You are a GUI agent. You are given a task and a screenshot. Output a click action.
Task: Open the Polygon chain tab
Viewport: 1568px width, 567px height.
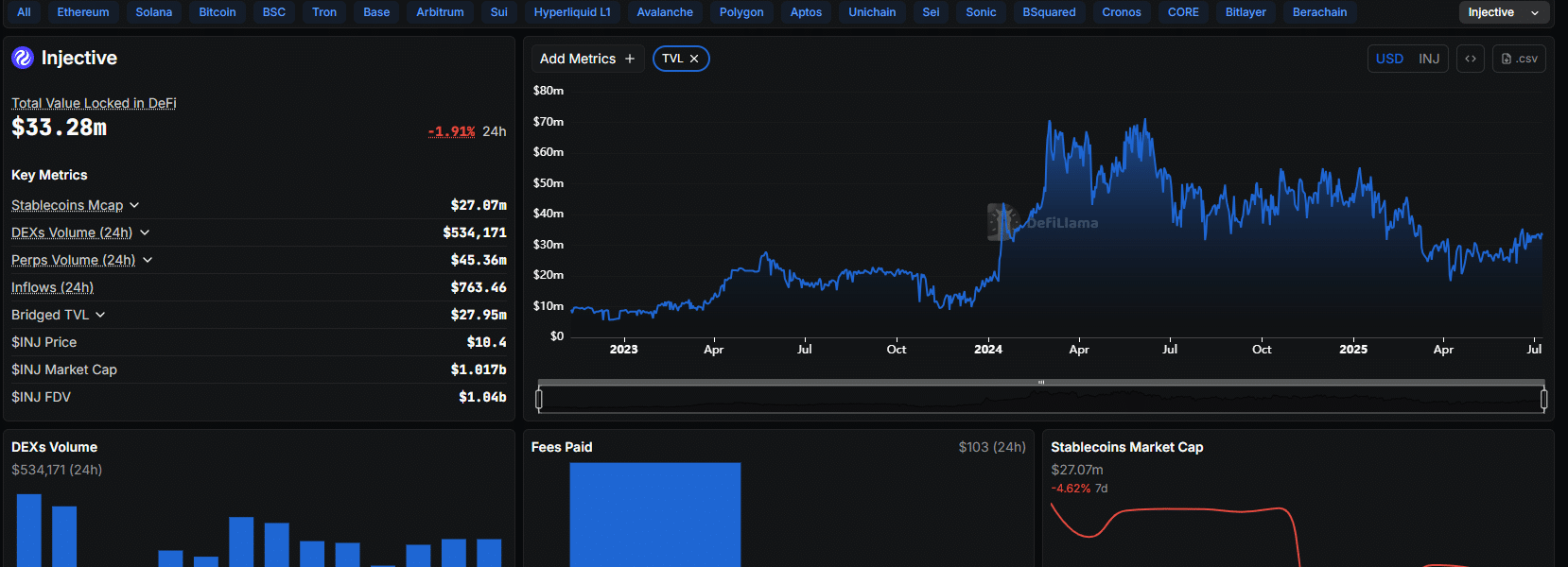[x=741, y=12]
